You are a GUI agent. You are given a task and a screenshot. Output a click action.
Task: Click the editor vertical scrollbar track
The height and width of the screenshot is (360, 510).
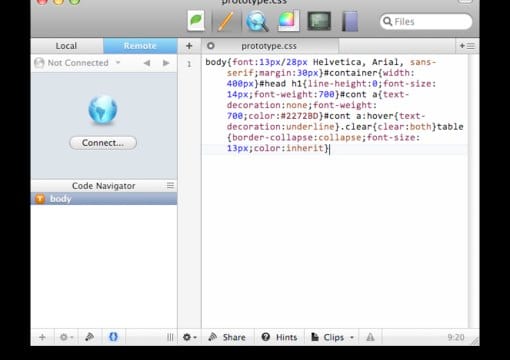point(474,192)
